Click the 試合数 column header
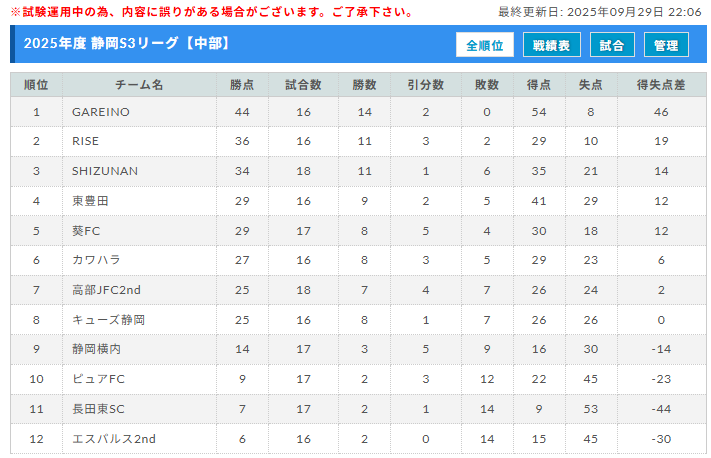Screen dimensions: 711x458 [x=303, y=85]
